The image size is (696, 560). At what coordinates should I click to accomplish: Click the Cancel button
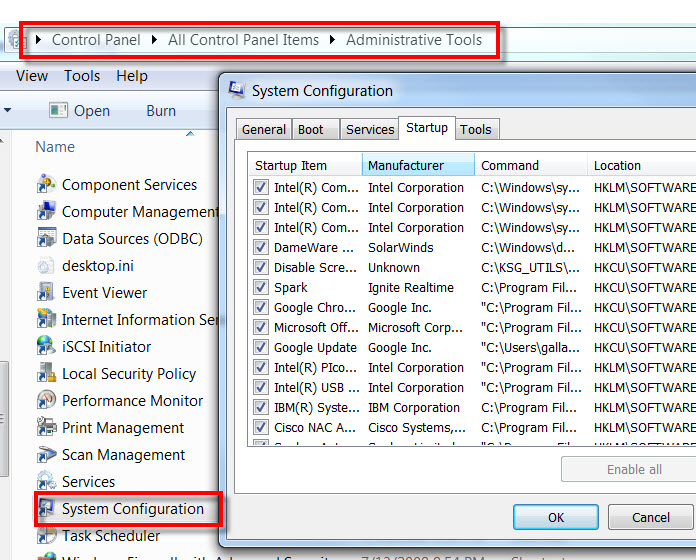tap(651, 517)
